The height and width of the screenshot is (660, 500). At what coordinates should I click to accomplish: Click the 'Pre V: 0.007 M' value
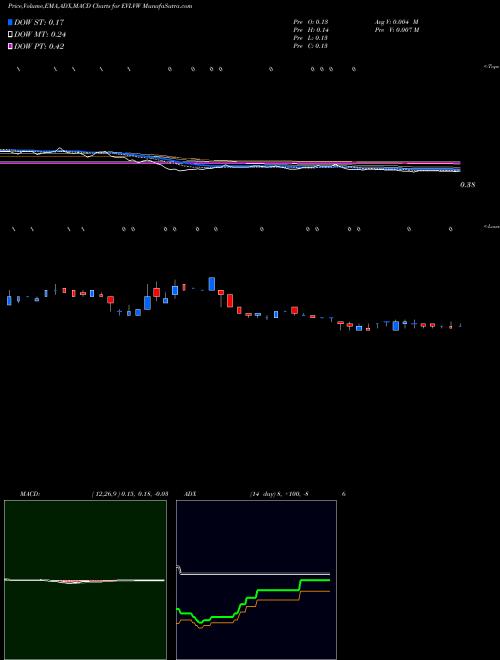397,30
